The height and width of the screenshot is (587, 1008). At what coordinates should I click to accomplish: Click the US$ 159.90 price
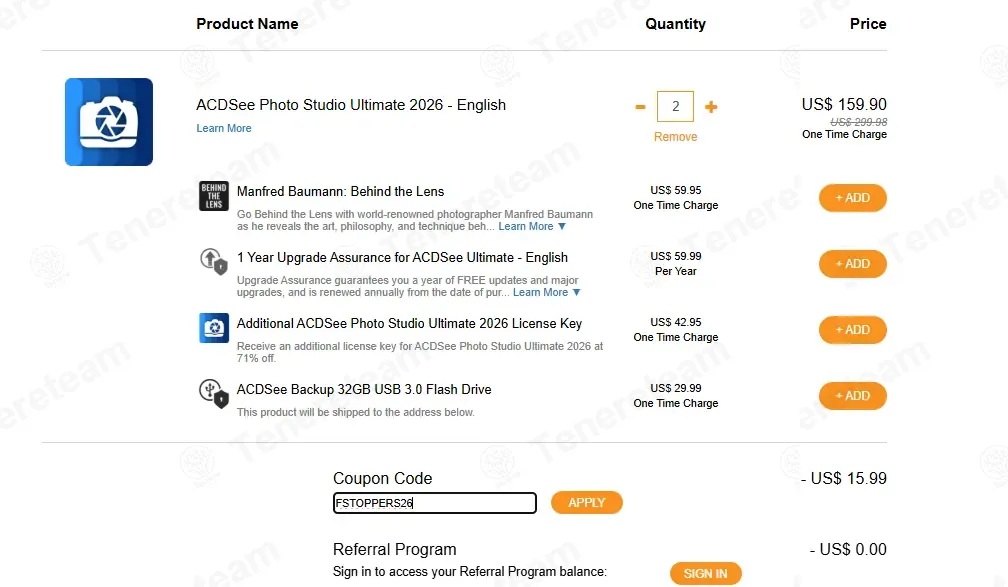(844, 104)
